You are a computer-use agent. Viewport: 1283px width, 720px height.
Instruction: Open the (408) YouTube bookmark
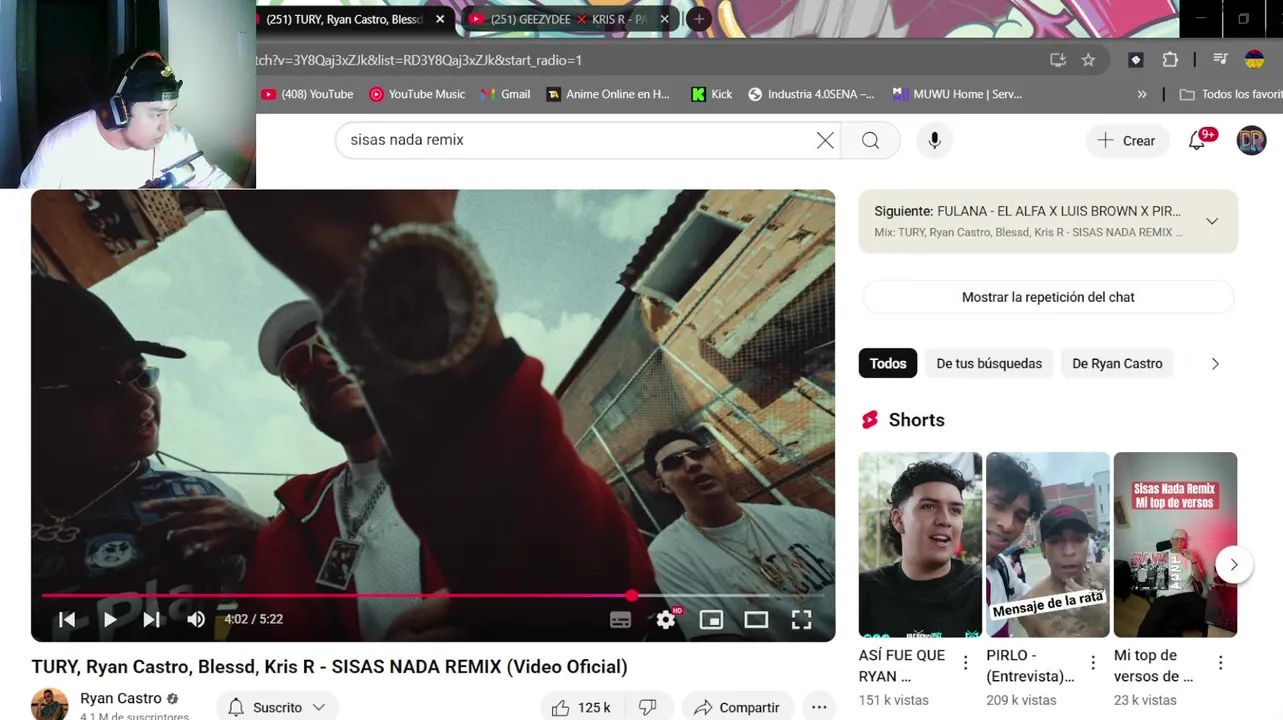(x=307, y=94)
